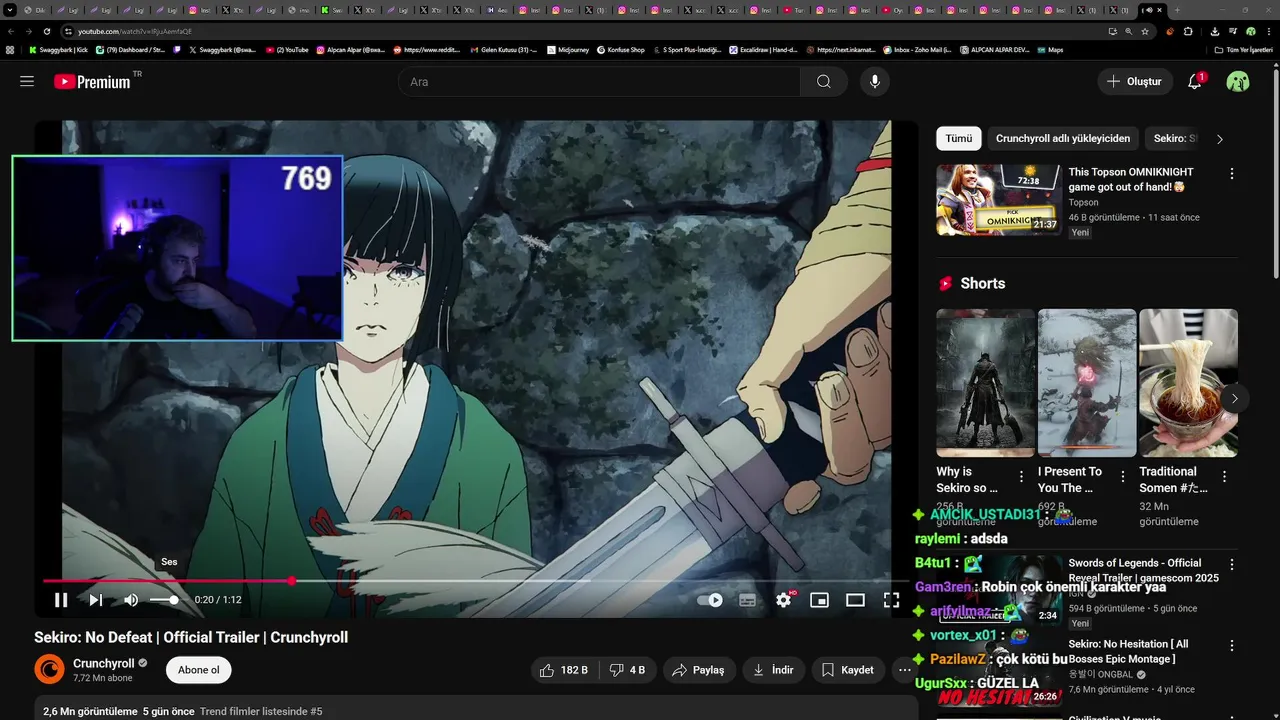This screenshot has width=1280, height=720.
Task: Open options for Swords of Legends trailer
Action: 1232,564
